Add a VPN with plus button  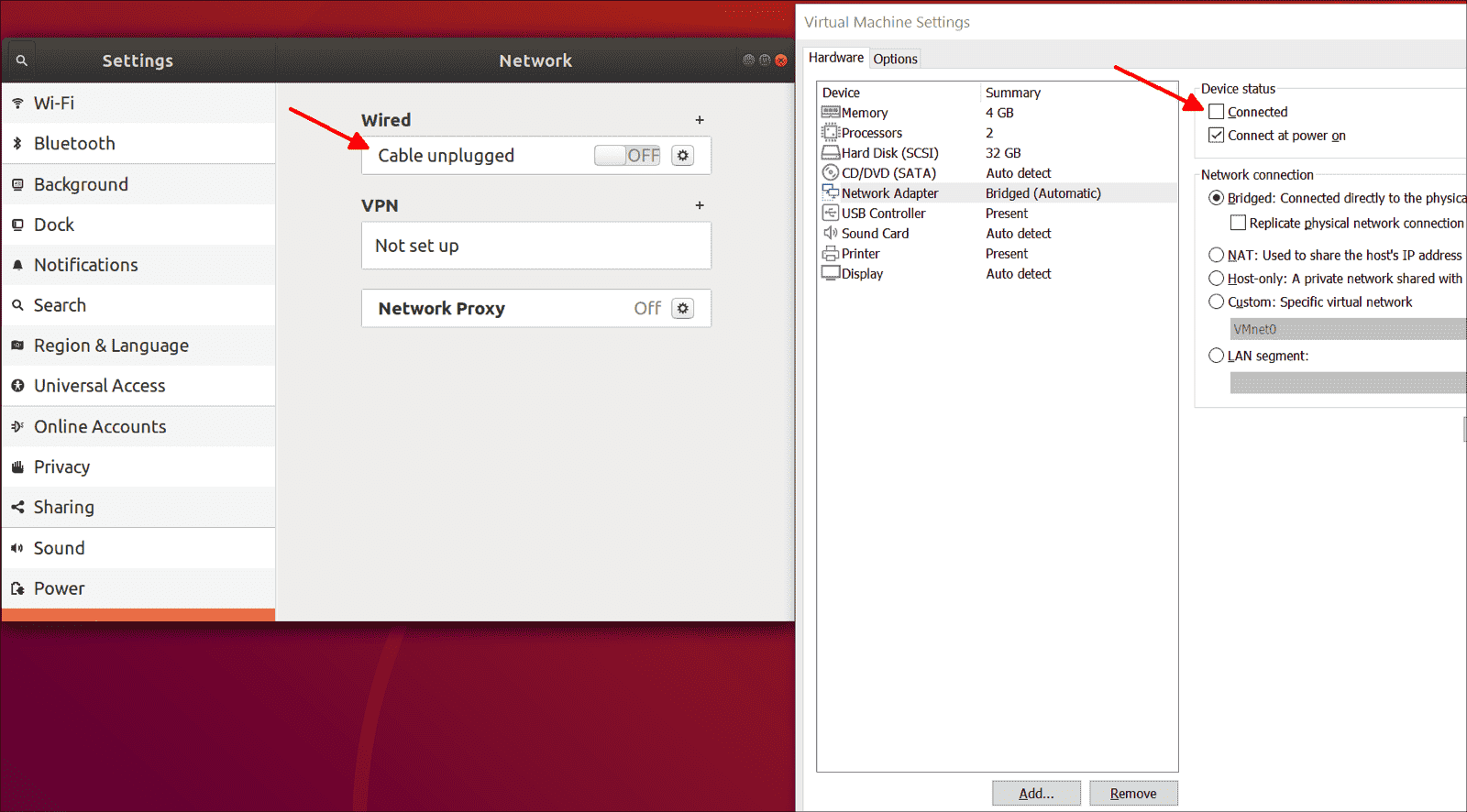(700, 205)
